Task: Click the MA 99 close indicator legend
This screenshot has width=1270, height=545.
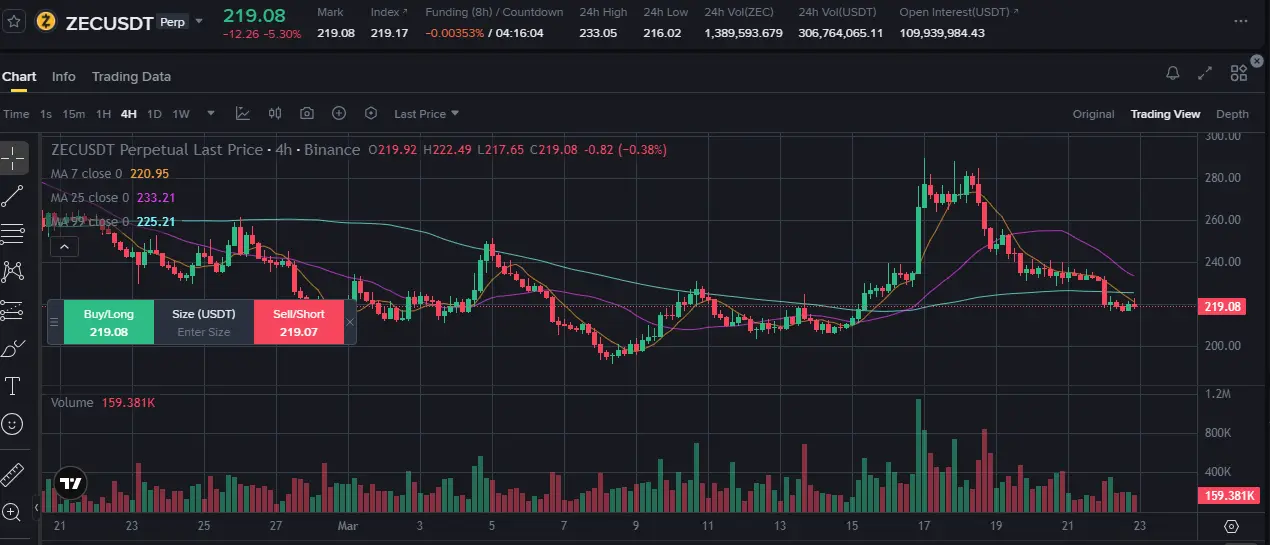Action: click(113, 222)
